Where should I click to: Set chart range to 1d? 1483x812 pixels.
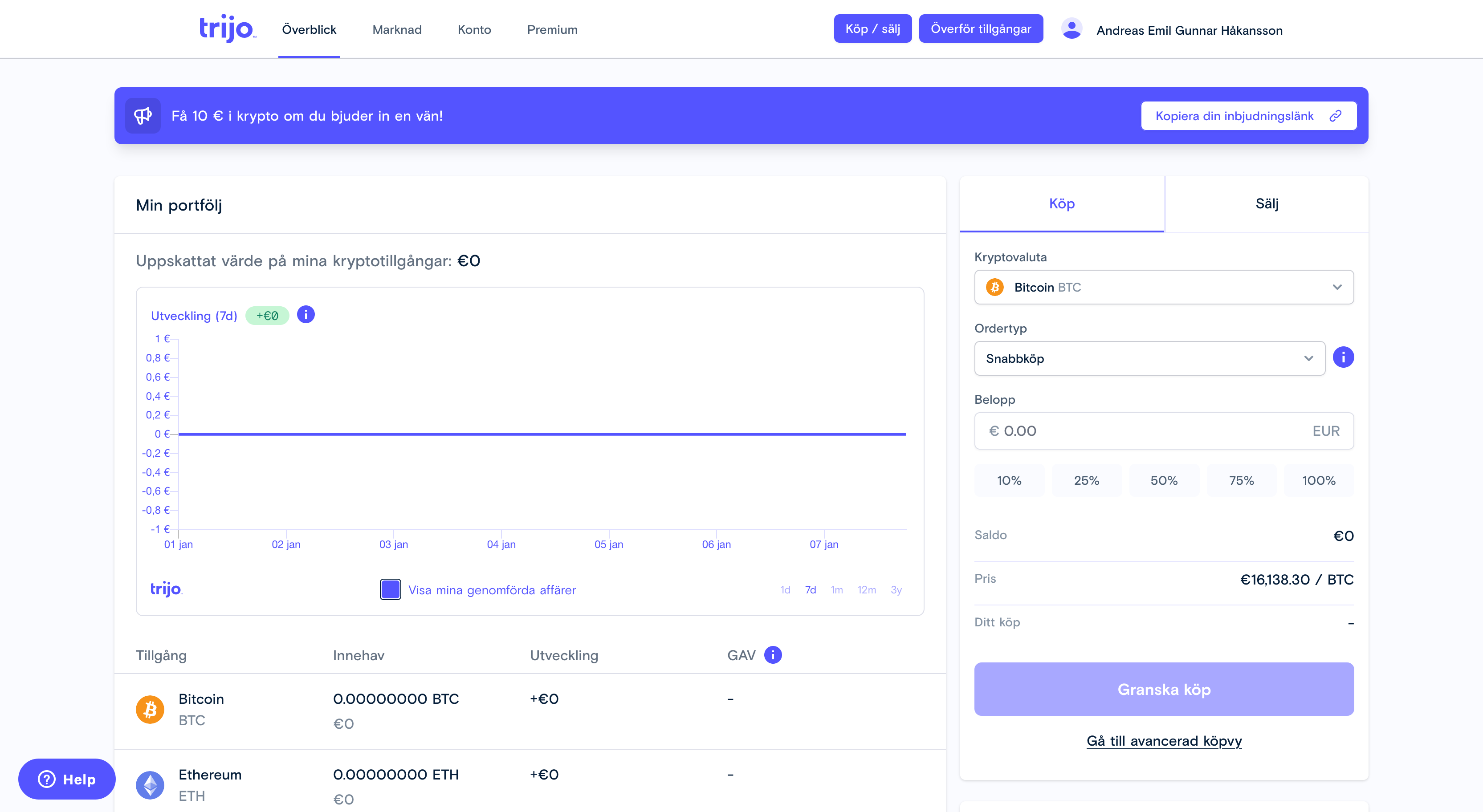click(785, 590)
